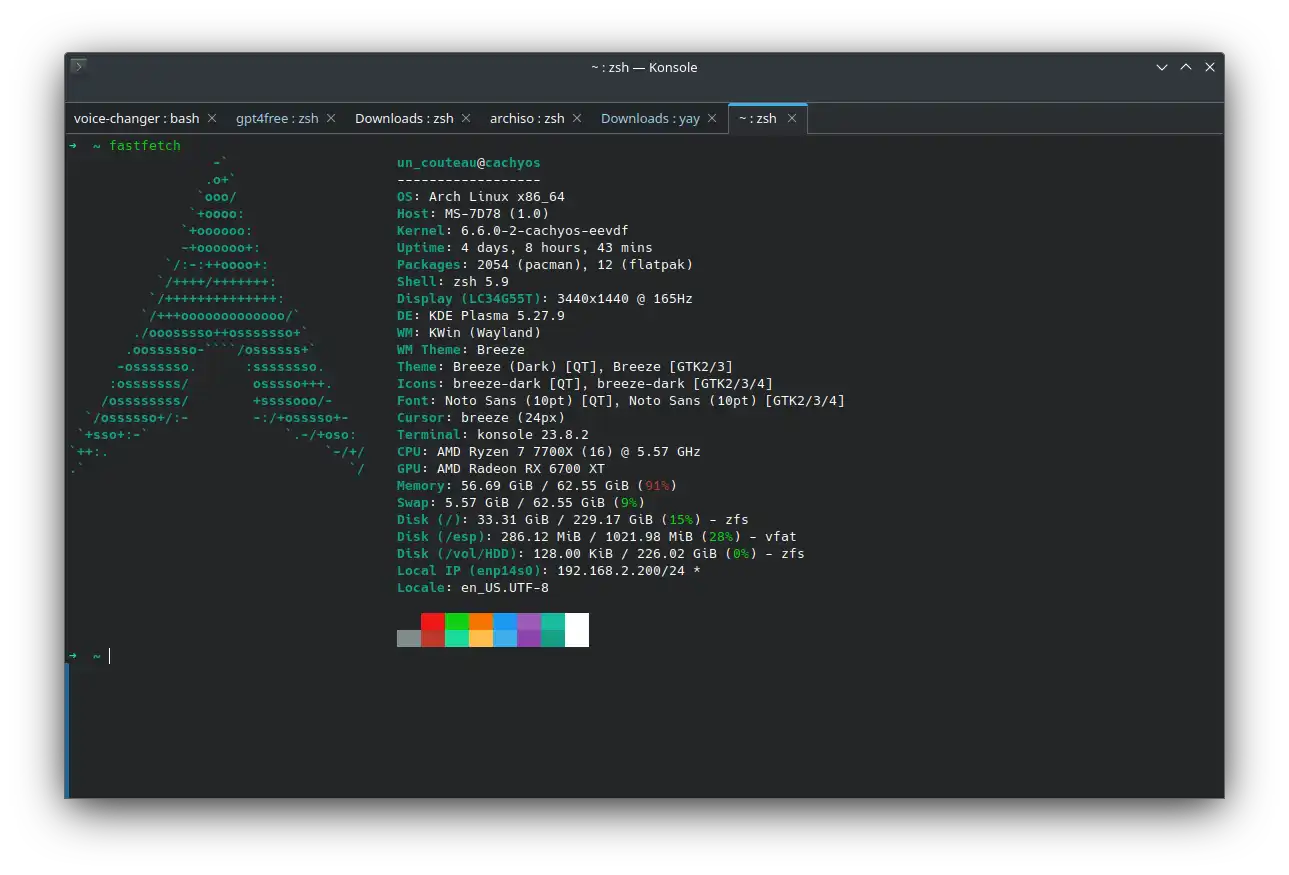Click the Font: Noto Sans line

tap(621, 400)
